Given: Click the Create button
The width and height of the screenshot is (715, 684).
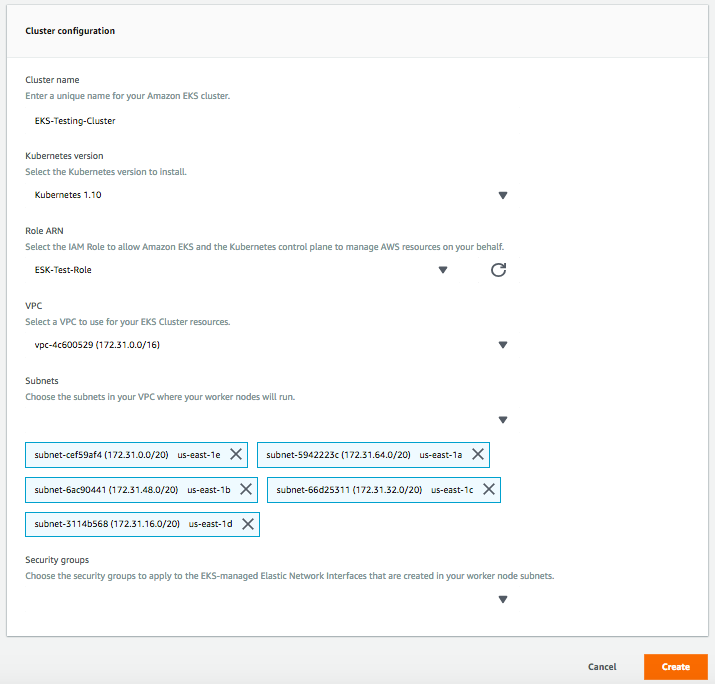Looking at the screenshot, I should coord(675,667).
